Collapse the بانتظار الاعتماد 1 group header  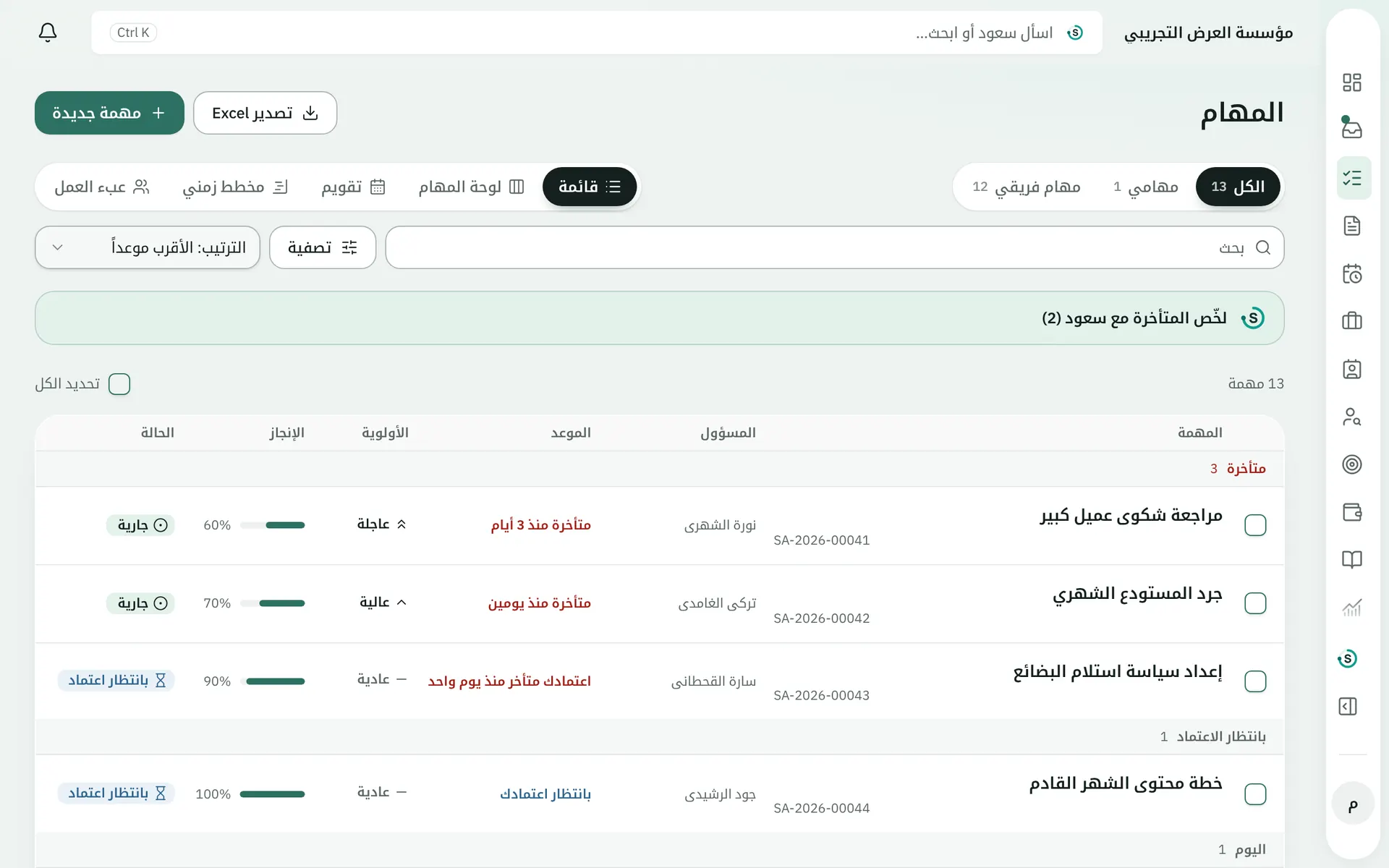pos(660,736)
